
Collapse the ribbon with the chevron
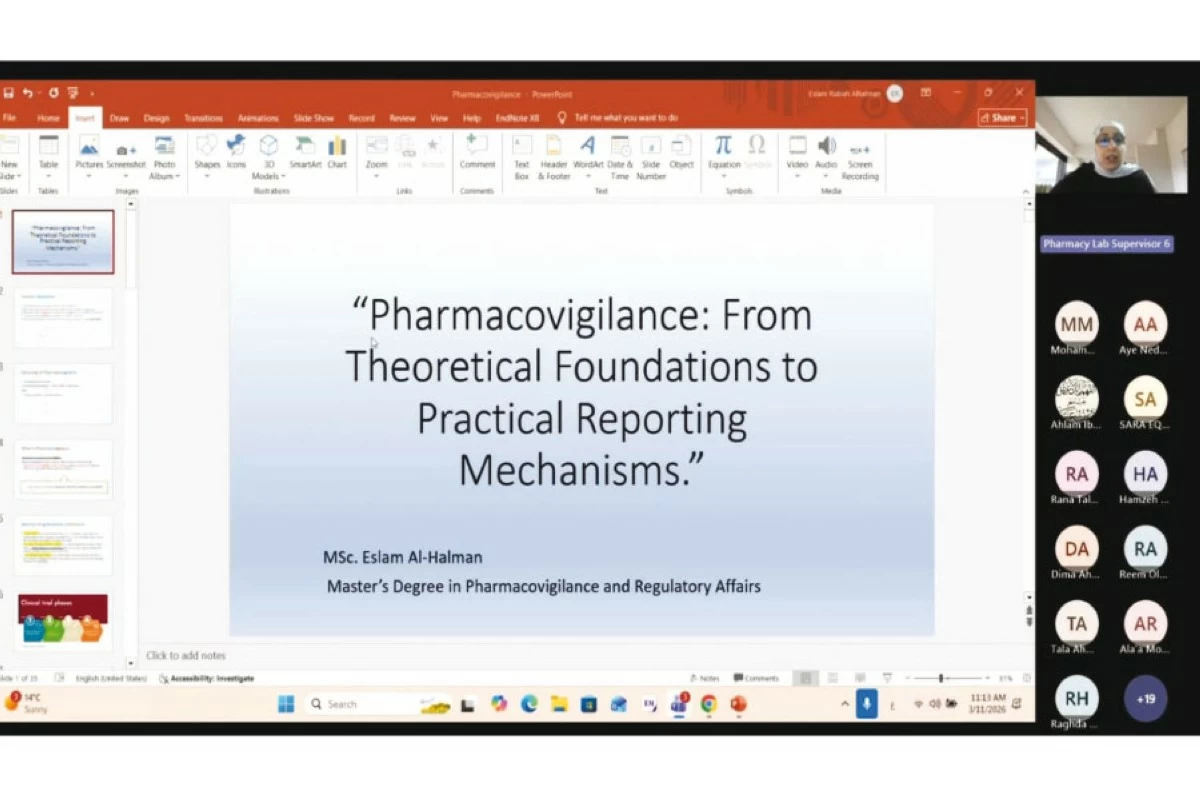(x=1027, y=190)
